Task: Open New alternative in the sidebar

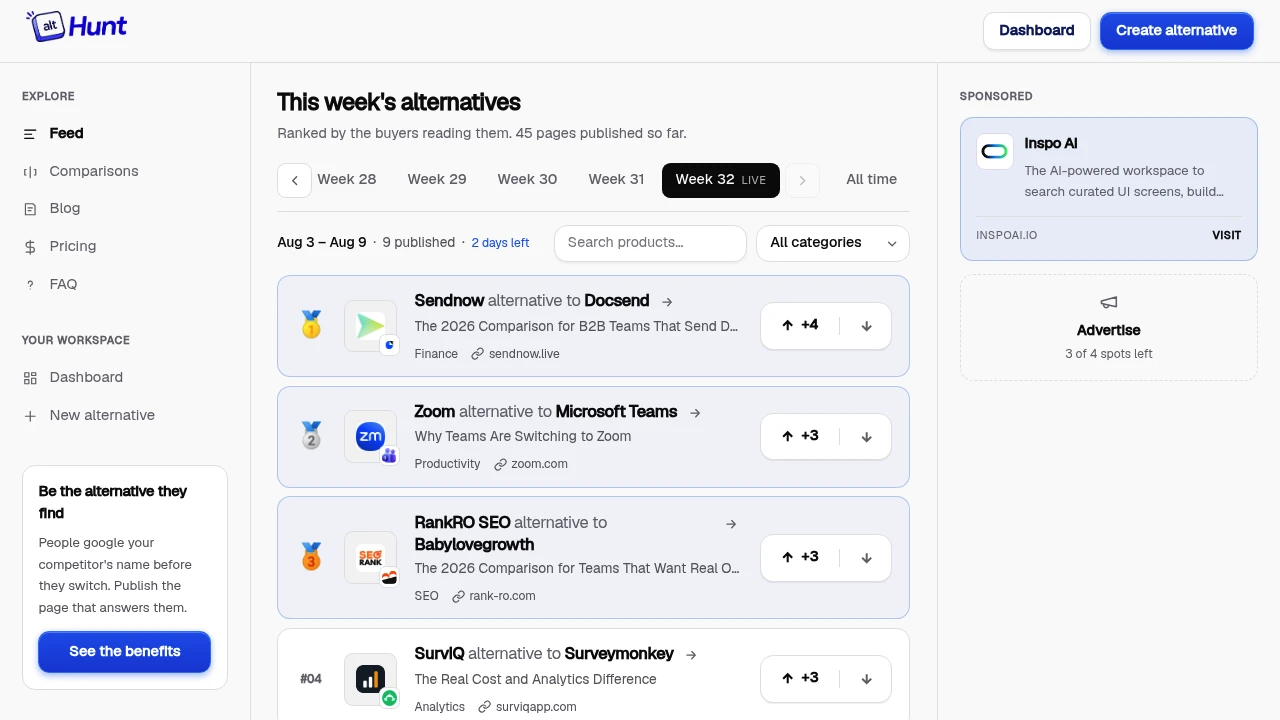Action: click(x=102, y=416)
